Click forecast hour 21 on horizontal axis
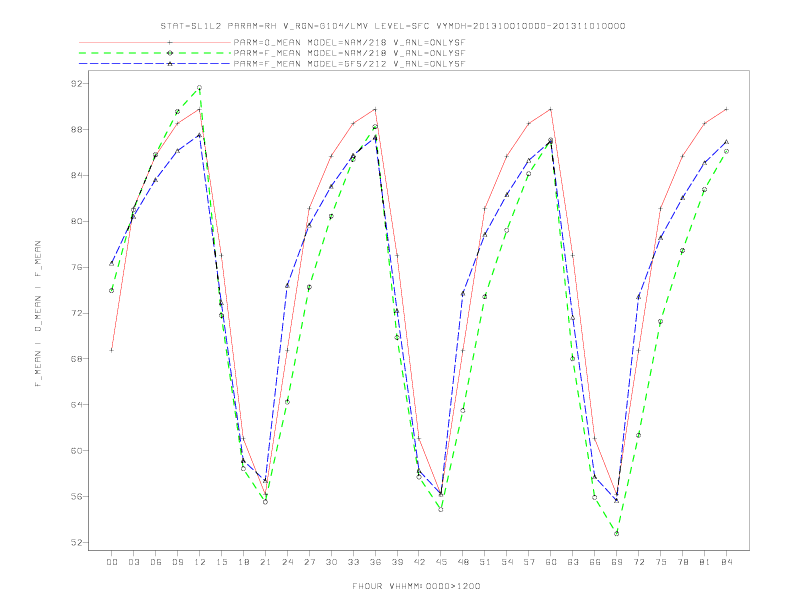 (x=265, y=562)
